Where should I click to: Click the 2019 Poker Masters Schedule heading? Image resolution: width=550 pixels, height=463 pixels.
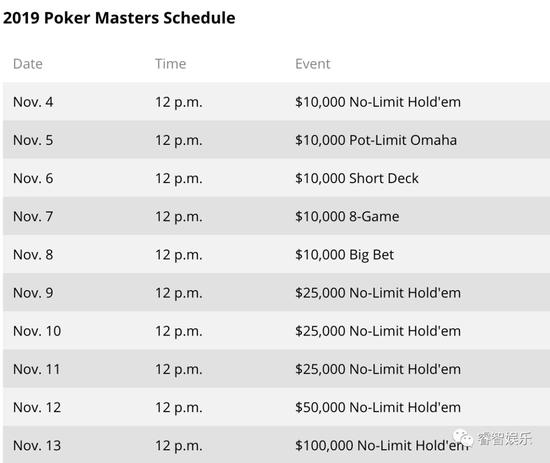tap(119, 18)
